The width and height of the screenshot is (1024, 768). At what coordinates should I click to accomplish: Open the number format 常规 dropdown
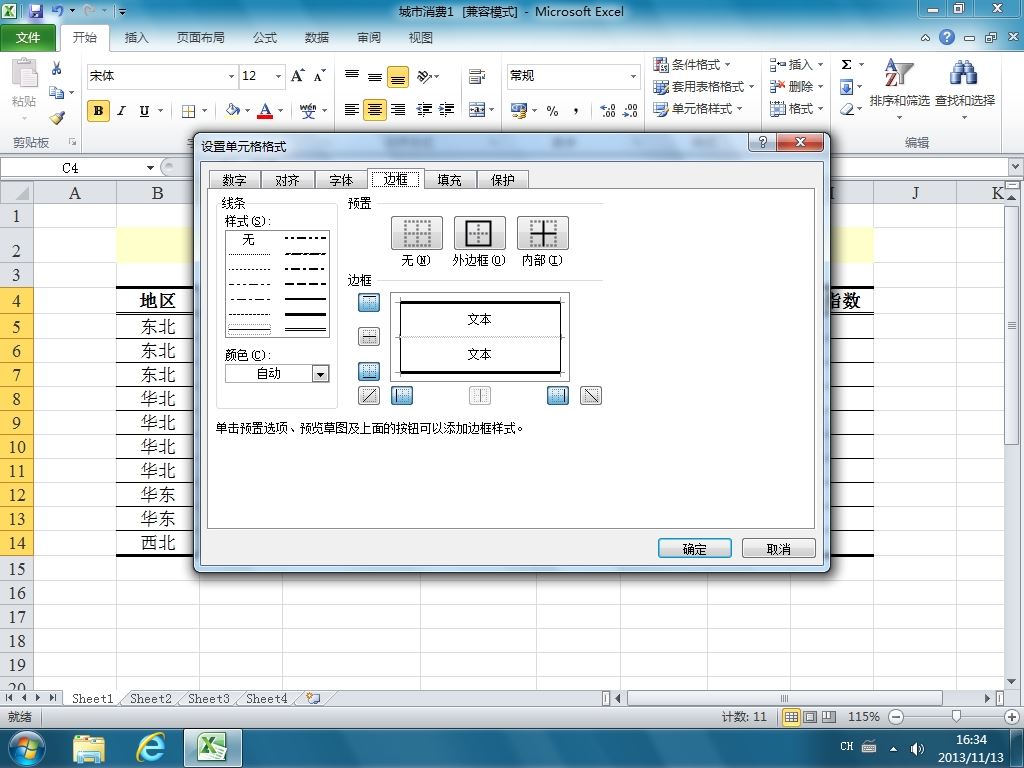633,76
